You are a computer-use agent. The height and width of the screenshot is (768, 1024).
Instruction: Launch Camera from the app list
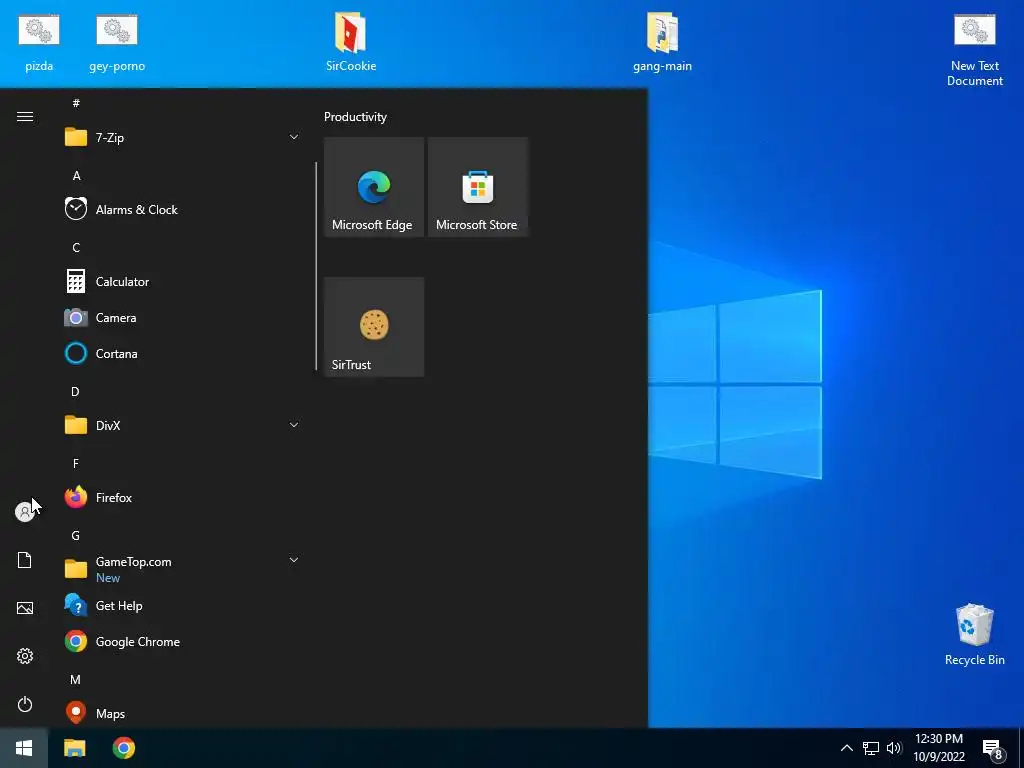pyautogui.click(x=183, y=318)
